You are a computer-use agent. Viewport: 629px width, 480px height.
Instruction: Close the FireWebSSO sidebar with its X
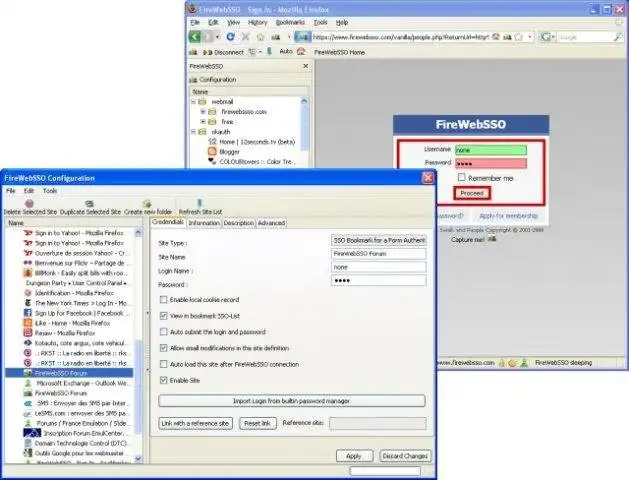[305, 66]
